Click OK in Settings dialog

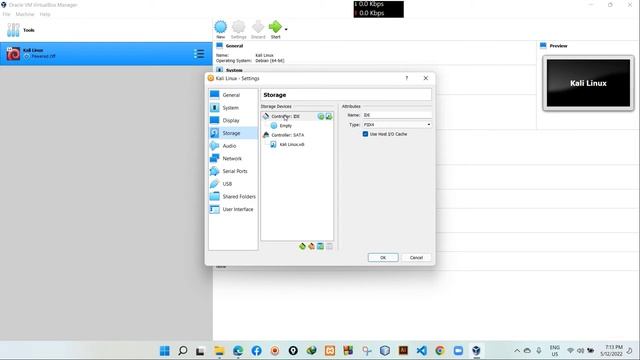383,258
